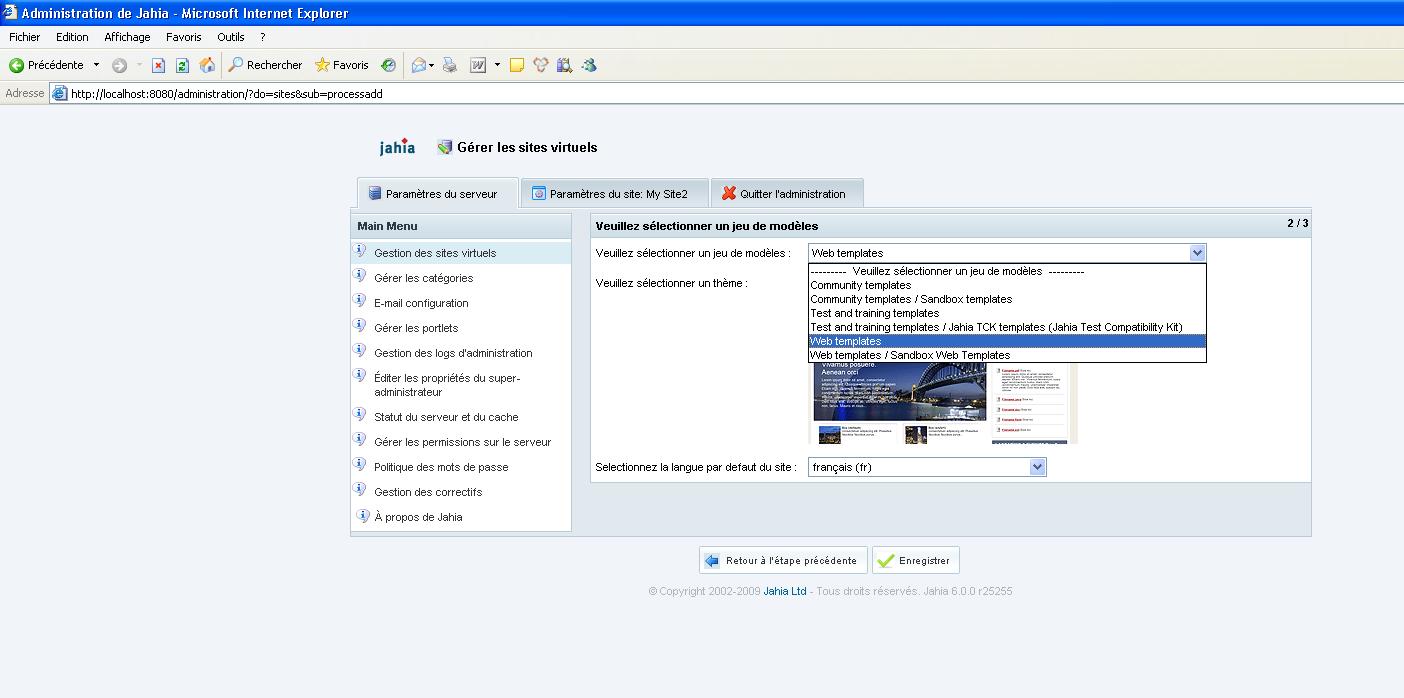Image resolution: width=1404 pixels, height=698 pixels.
Task: Open Statut du serveur et du cache
Action: (446, 417)
